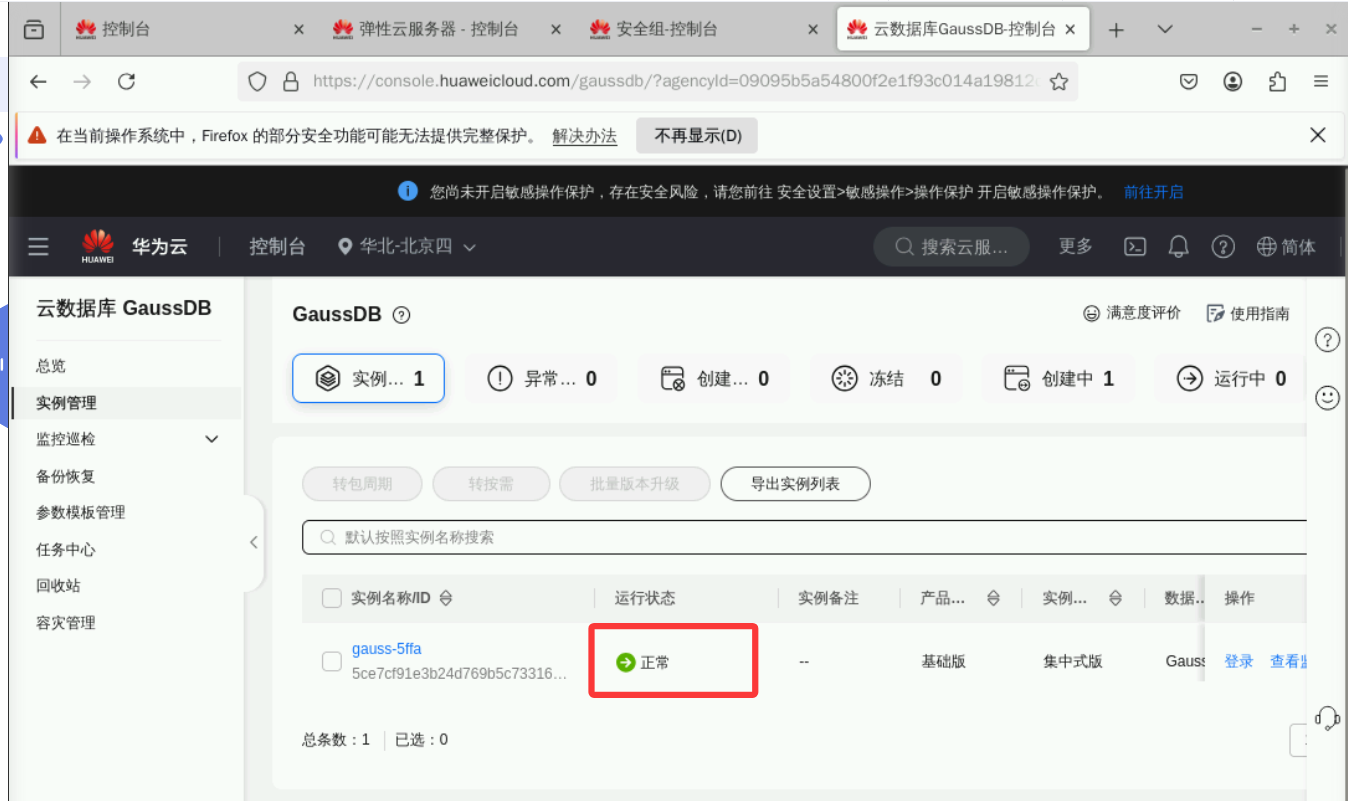Open 回收站 in the left menu
This screenshot has height=801, width=1348.
point(58,585)
